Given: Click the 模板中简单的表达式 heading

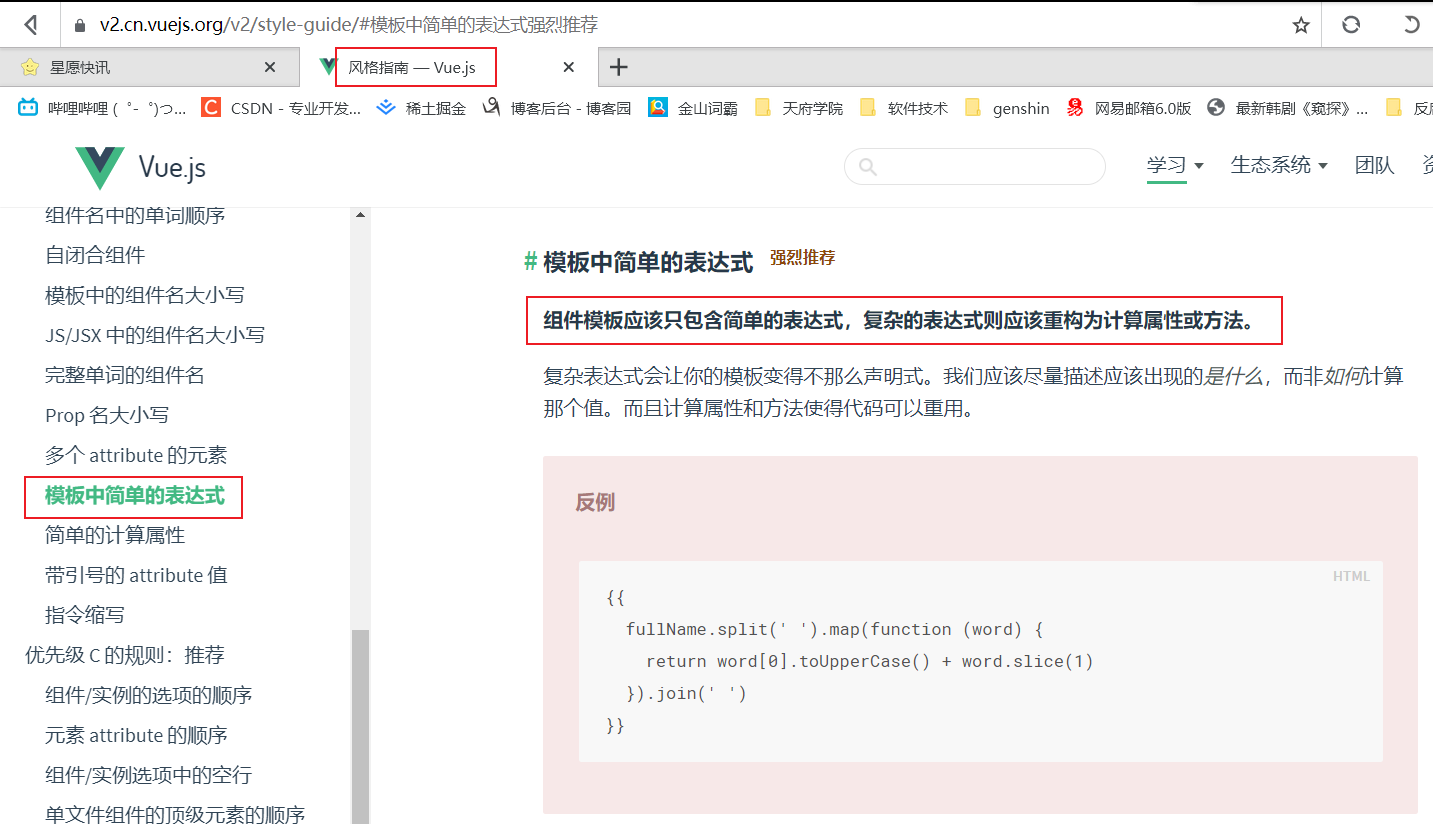Looking at the screenshot, I should click(648, 262).
